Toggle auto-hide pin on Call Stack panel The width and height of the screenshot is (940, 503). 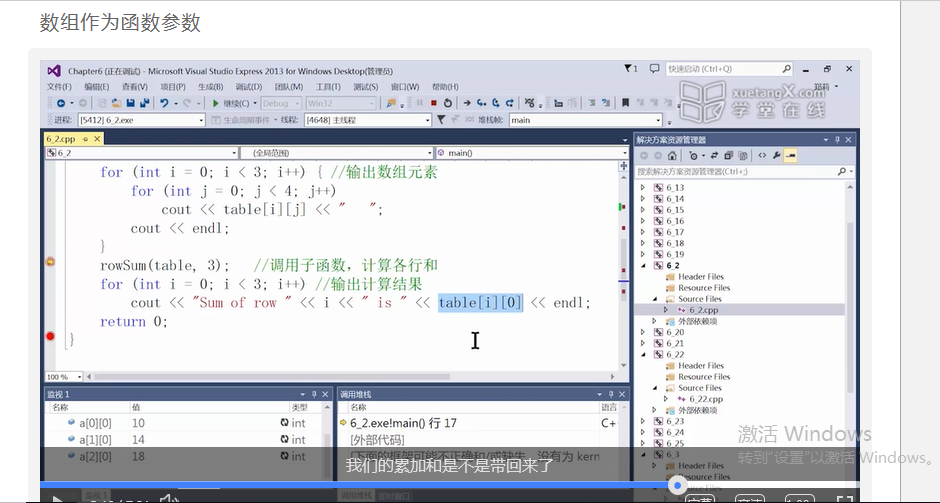click(611, 394)
